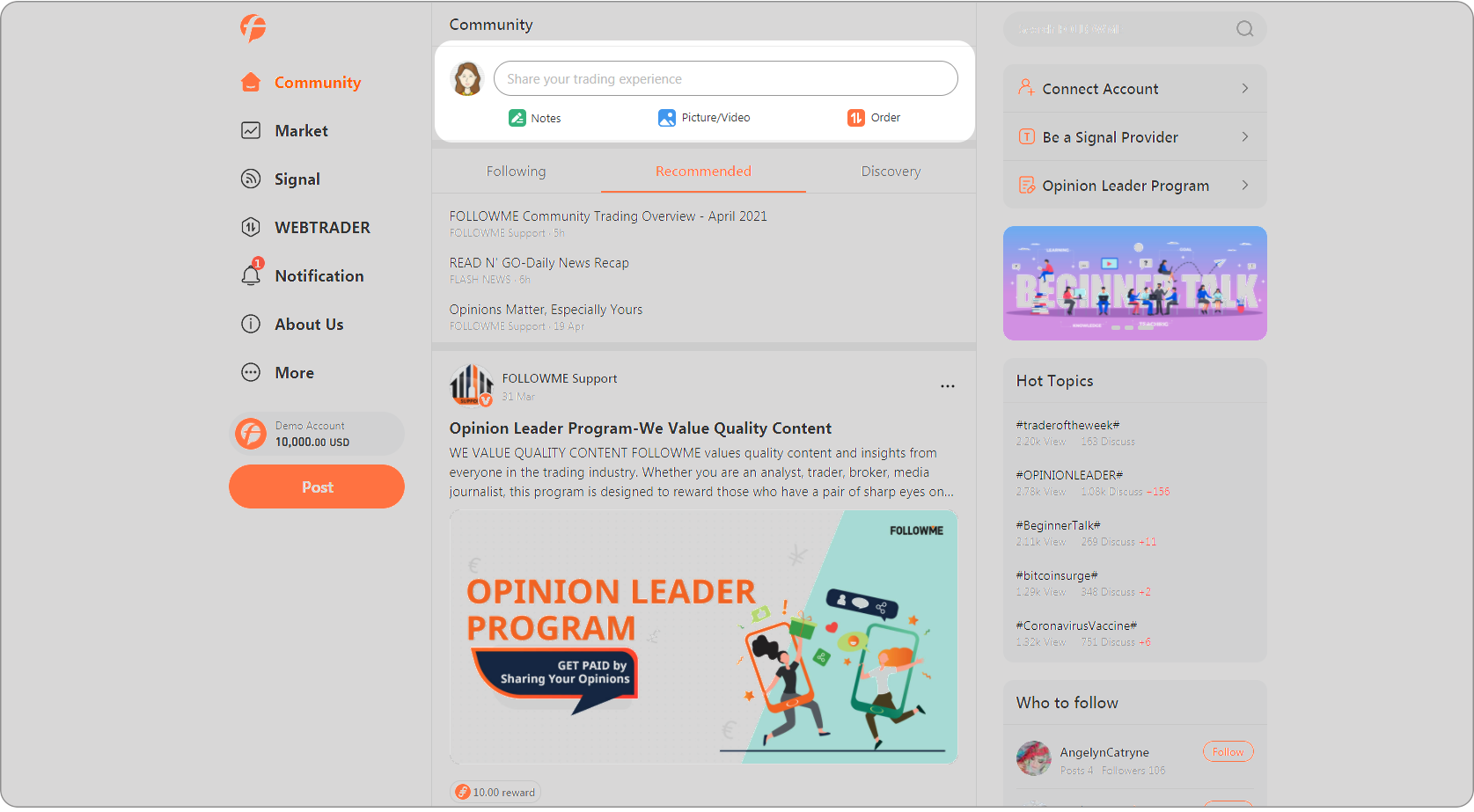Image resolution: width=1474 pixels, height=812 pixels.
Task: Switch to the Recommended tab
Action: [x=703, y=172]
